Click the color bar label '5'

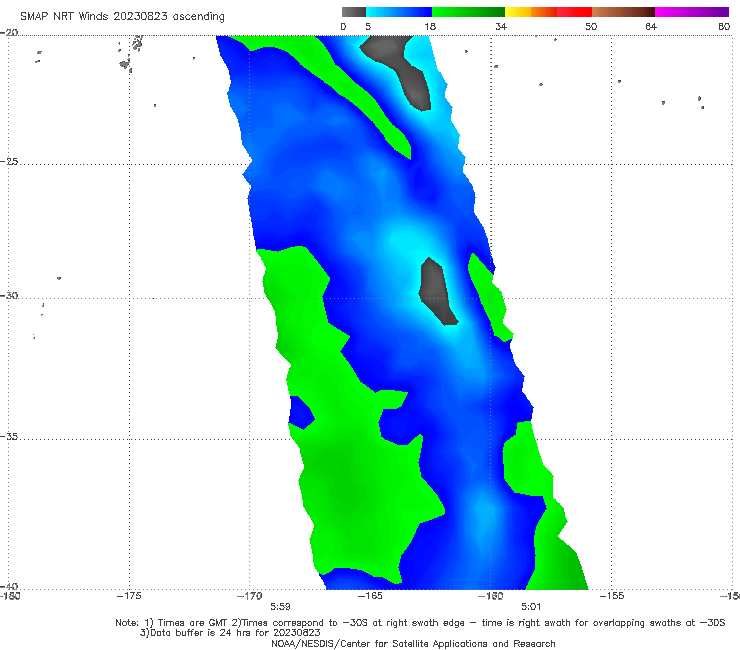click(x=368, y=26)
